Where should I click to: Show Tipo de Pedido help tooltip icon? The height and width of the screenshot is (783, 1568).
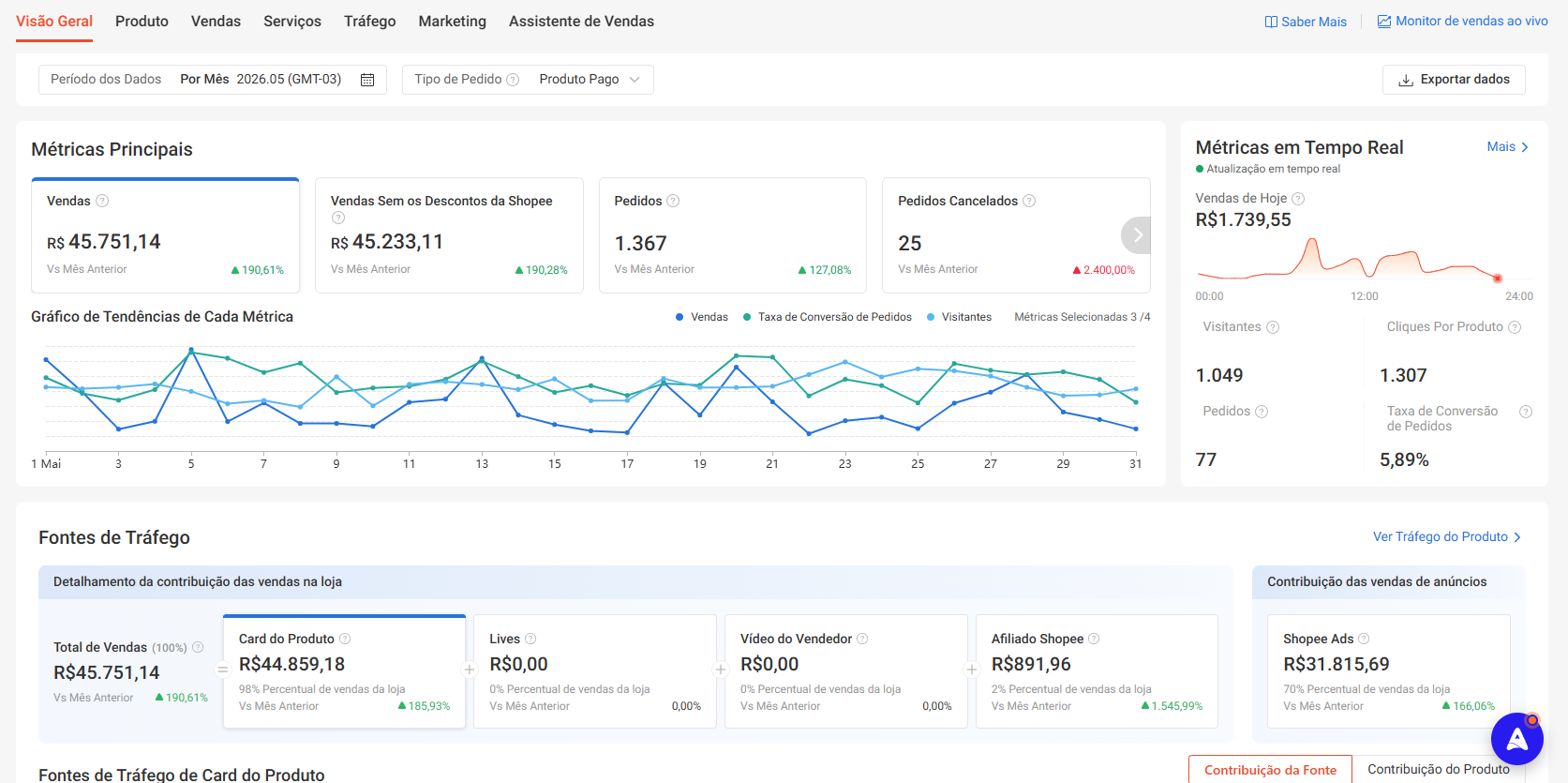[x=513, y=80]
